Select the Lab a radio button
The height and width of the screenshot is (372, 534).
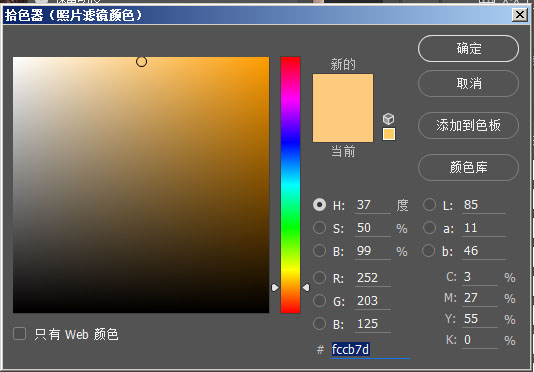pyautogui.click(x=429, y=228)
